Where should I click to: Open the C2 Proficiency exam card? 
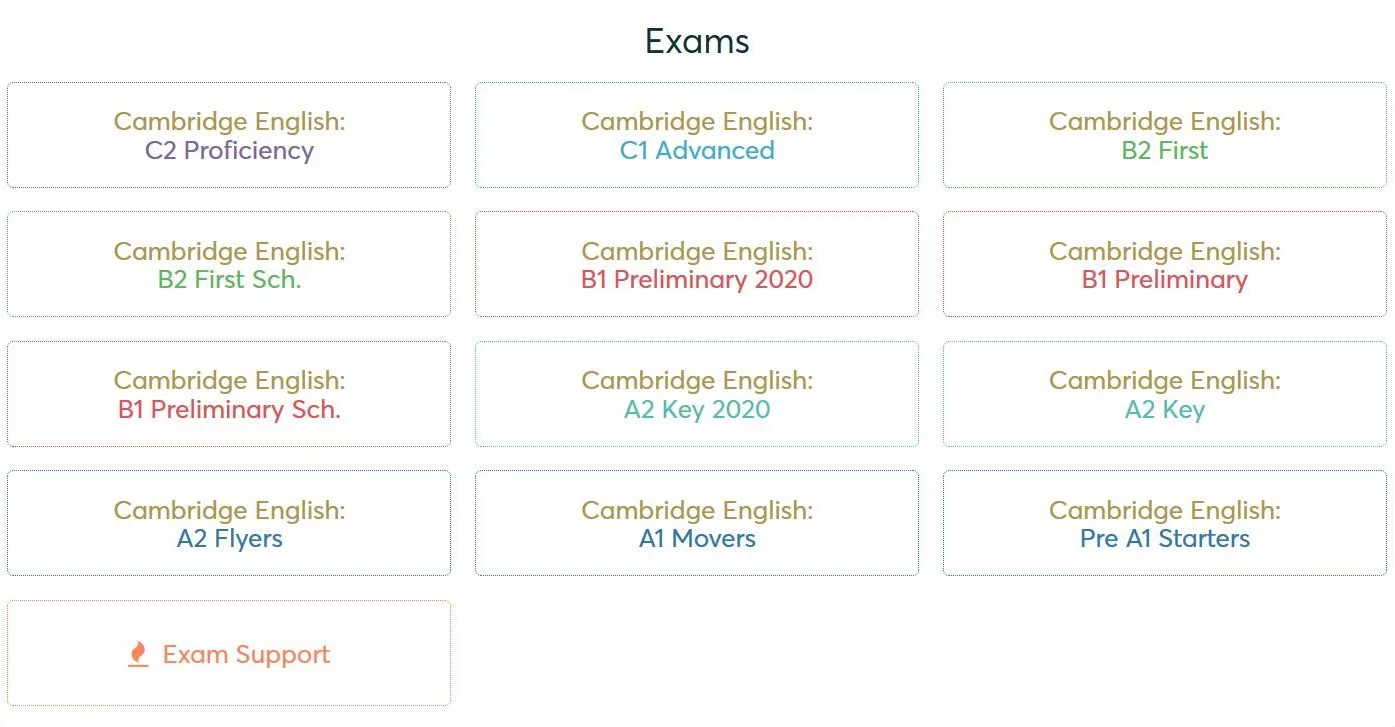[229, 151]
